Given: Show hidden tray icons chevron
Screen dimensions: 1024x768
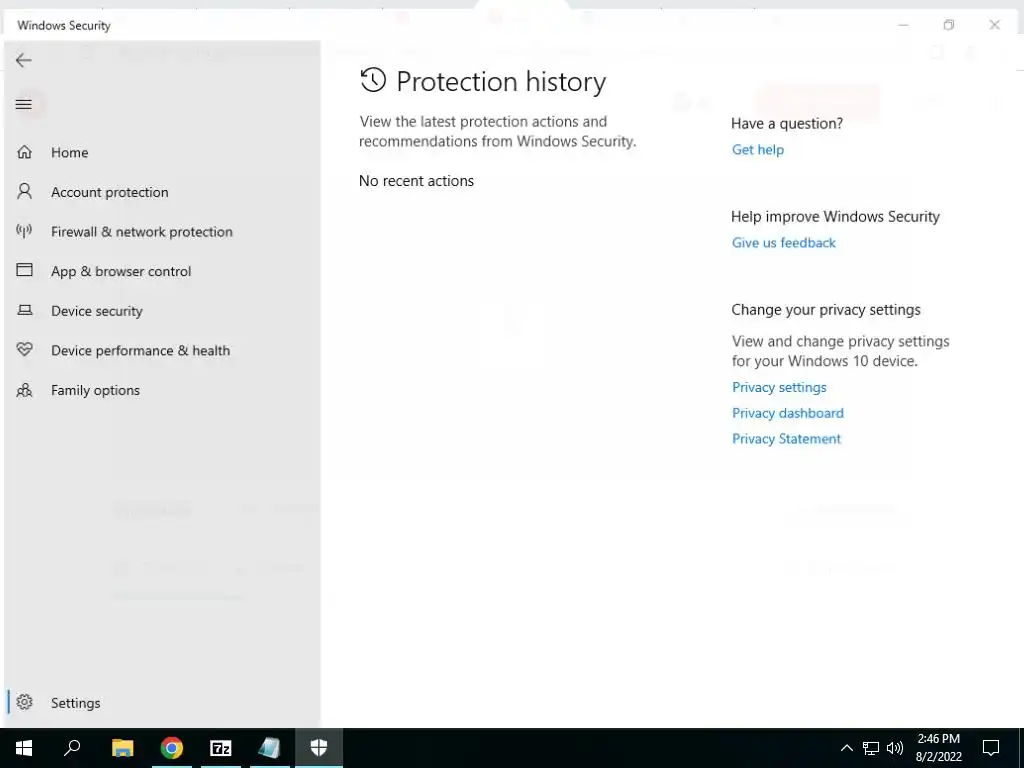Looking at the screenshot, I should pos(846,748).
